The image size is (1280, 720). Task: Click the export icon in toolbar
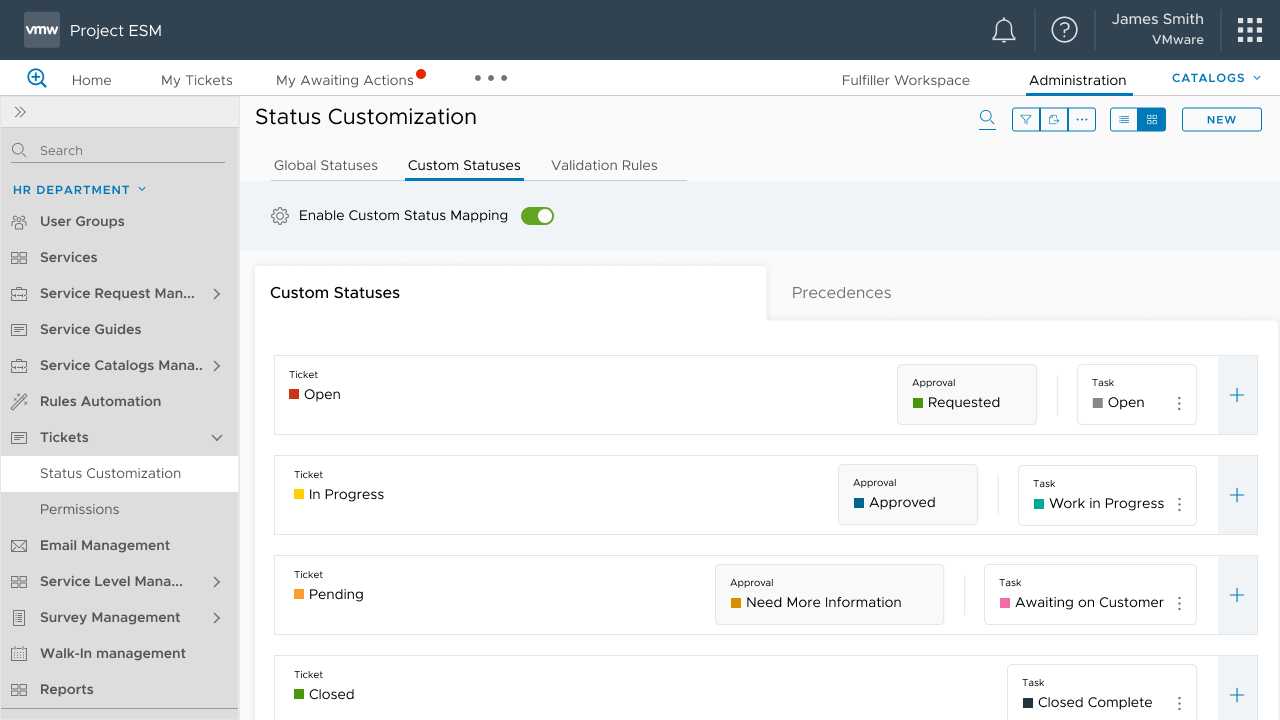[1053, 120]
